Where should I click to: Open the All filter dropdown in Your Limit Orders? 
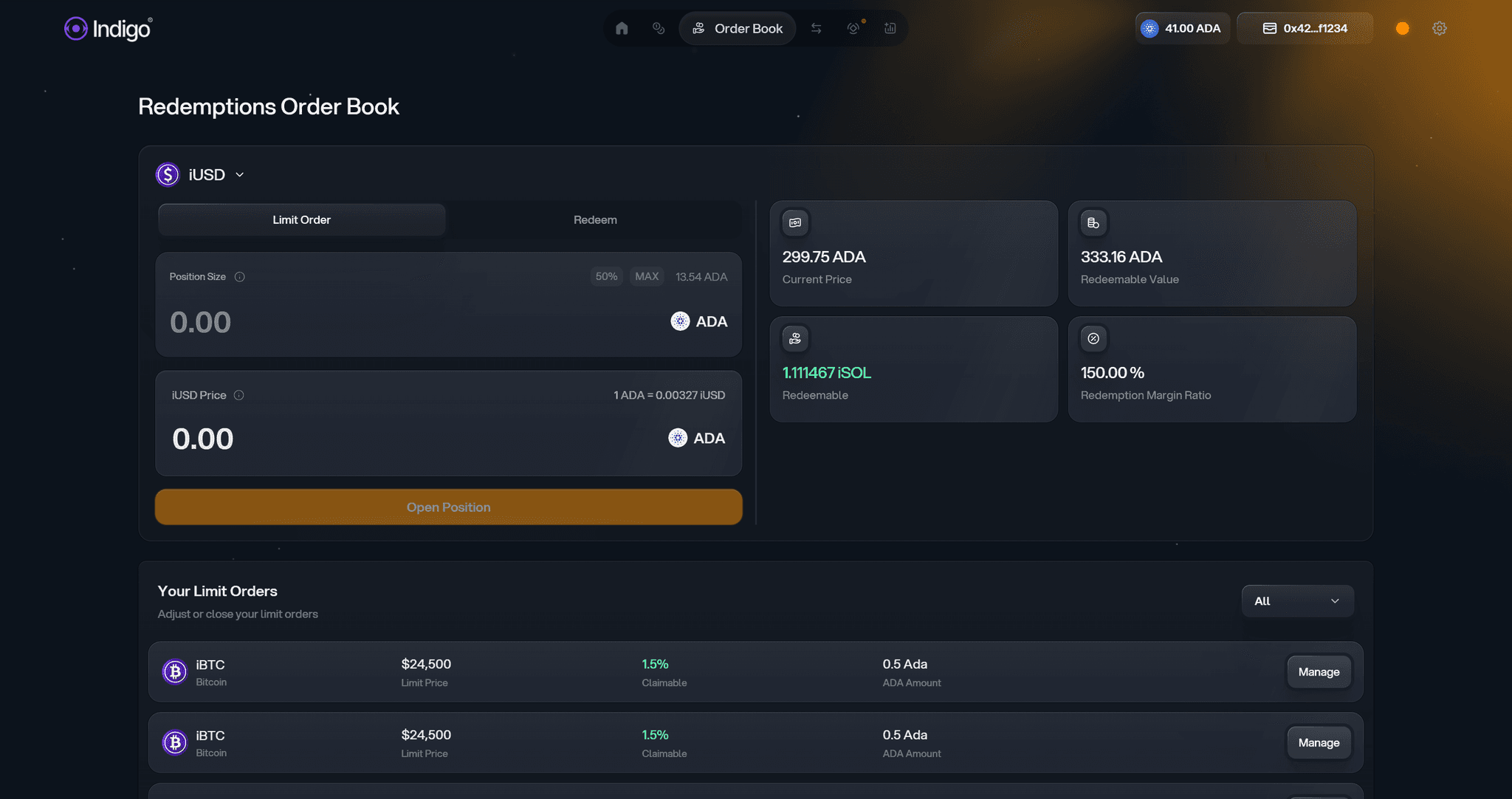point(1297,600)
